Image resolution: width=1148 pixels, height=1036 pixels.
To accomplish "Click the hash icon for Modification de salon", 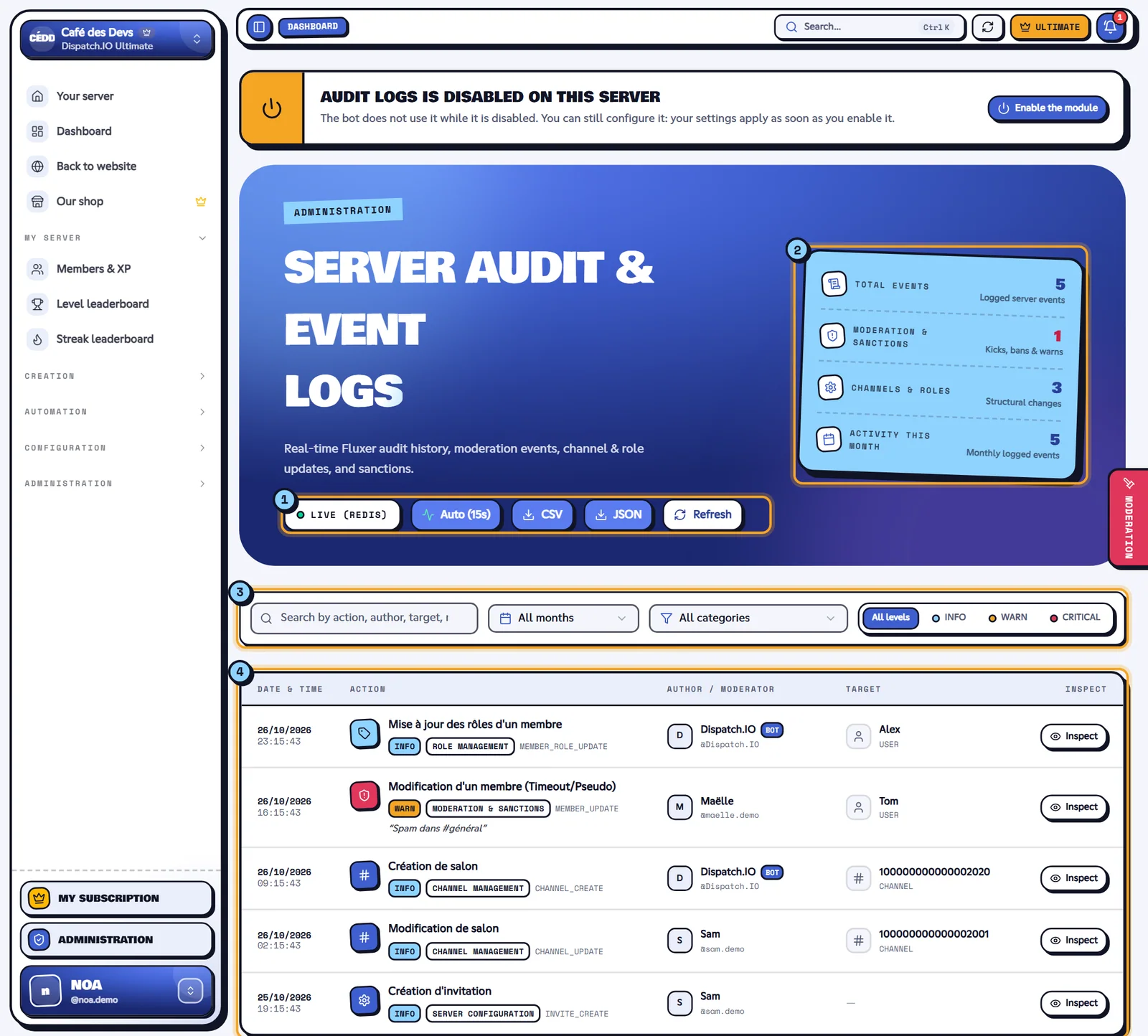I will 364,938.
